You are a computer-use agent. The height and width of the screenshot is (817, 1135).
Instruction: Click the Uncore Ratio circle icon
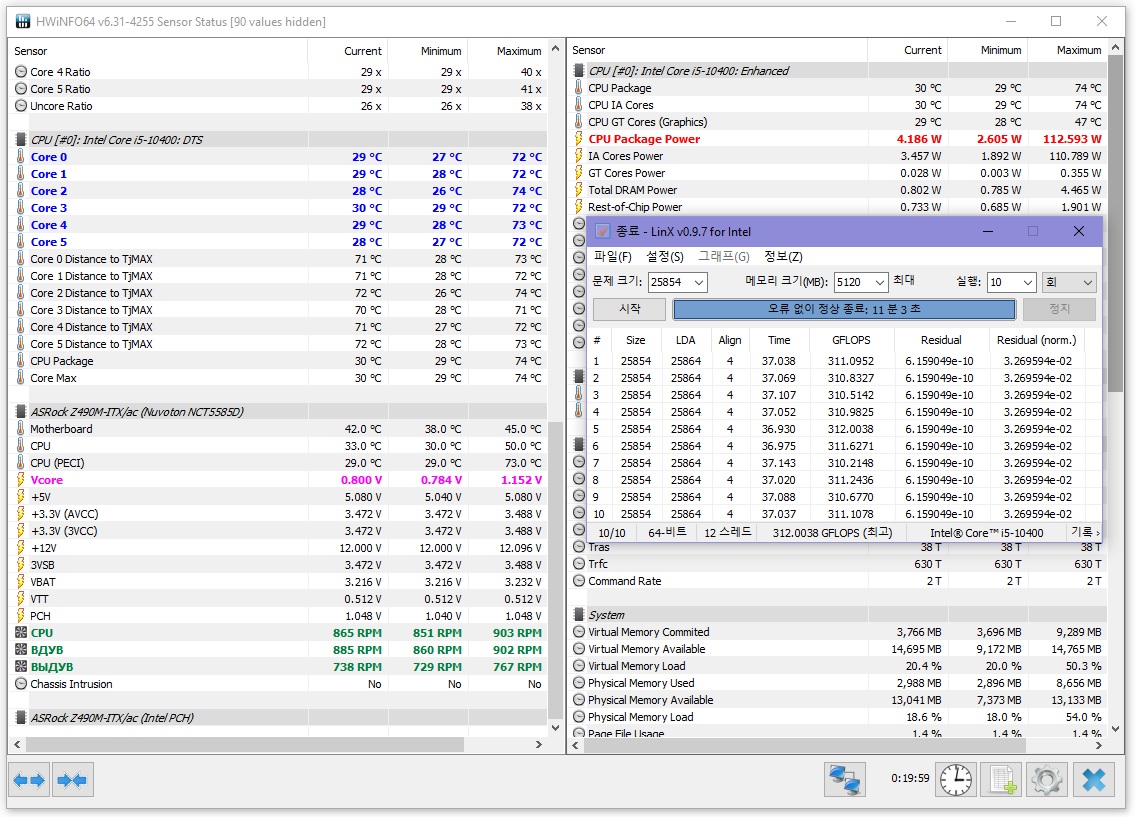click(21, 106)
